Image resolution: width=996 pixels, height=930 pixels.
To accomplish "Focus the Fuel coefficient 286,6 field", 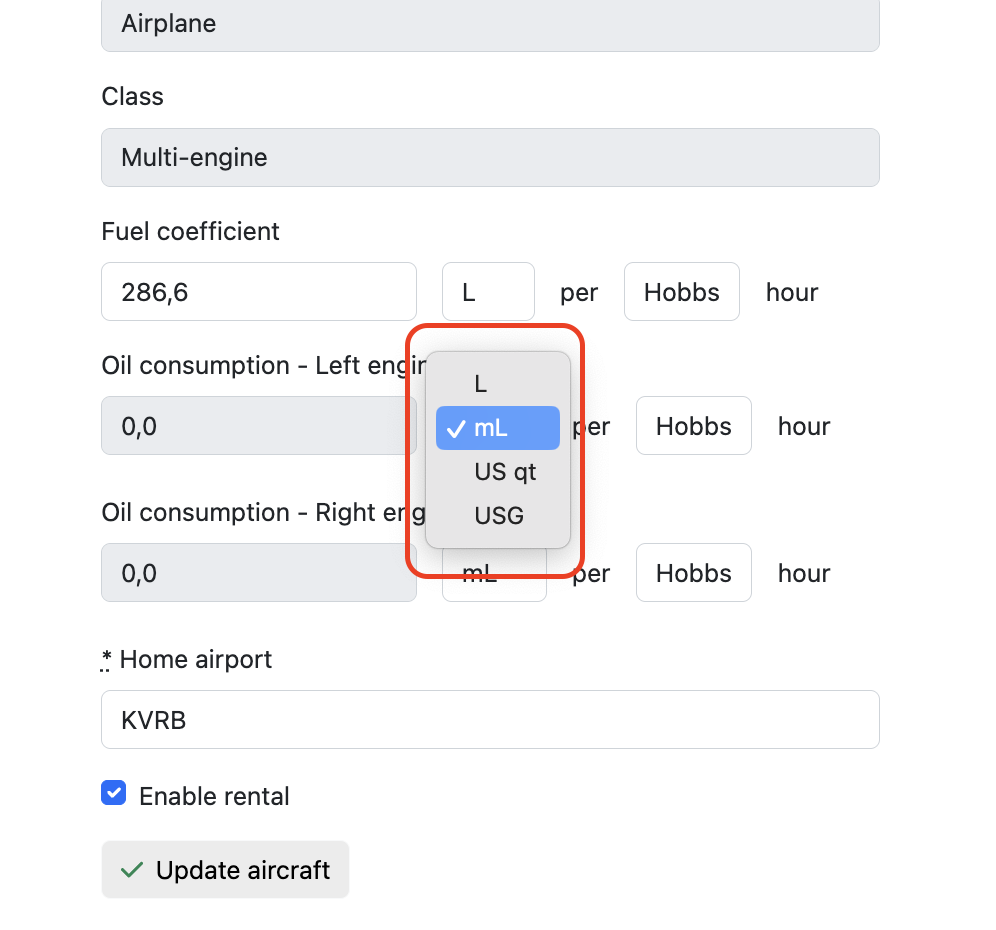I will pyautogui.click(x=259, y=292).
